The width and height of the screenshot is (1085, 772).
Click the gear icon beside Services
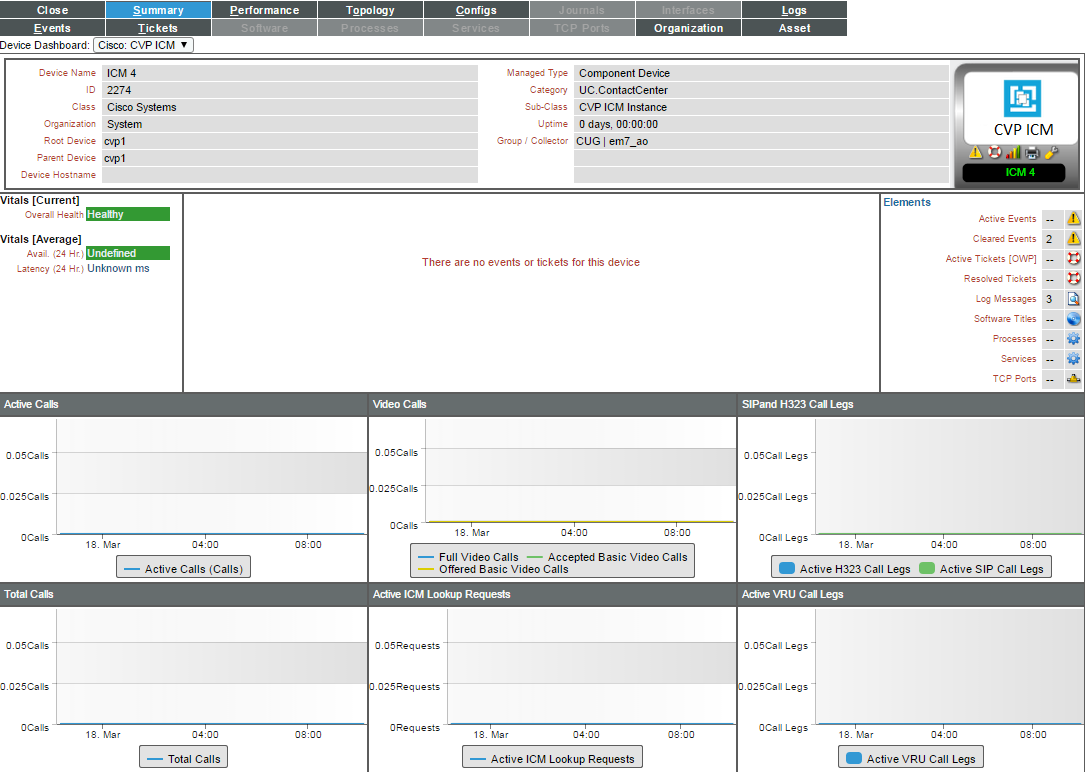tap(1073, 359)
